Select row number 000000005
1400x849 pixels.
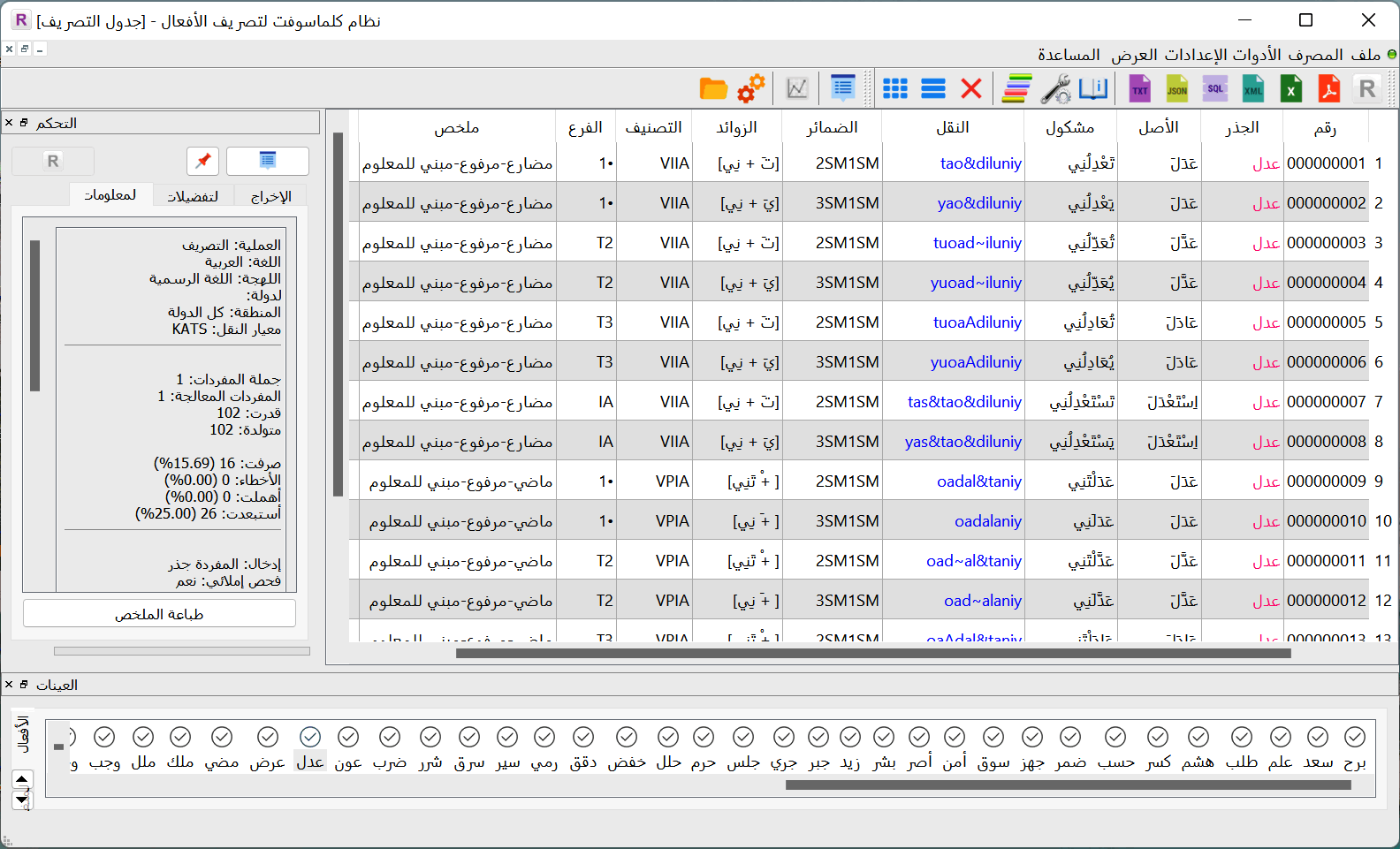pyautogui.click(x=1326, y=322)
